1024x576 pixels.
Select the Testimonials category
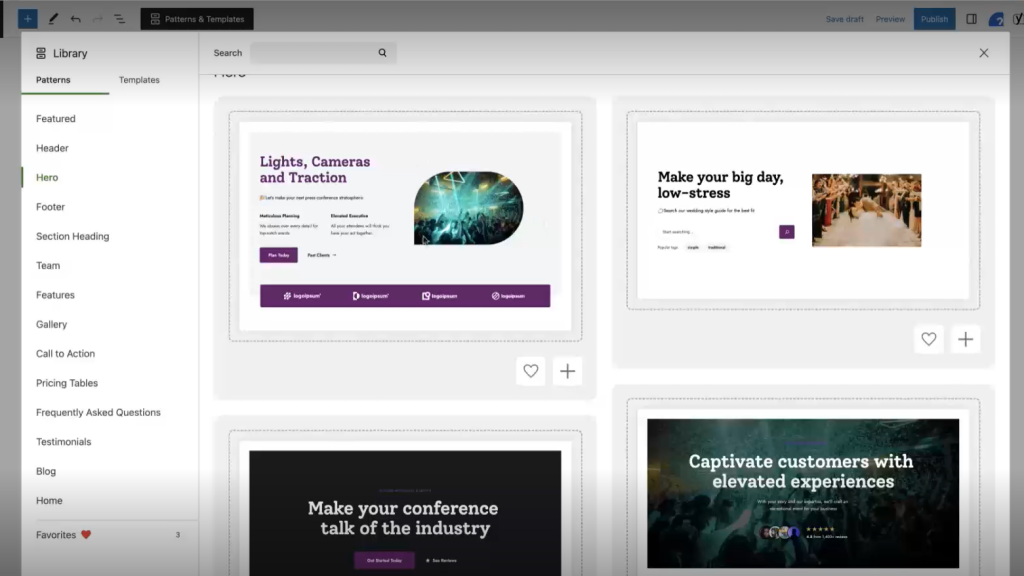point(63,442)
